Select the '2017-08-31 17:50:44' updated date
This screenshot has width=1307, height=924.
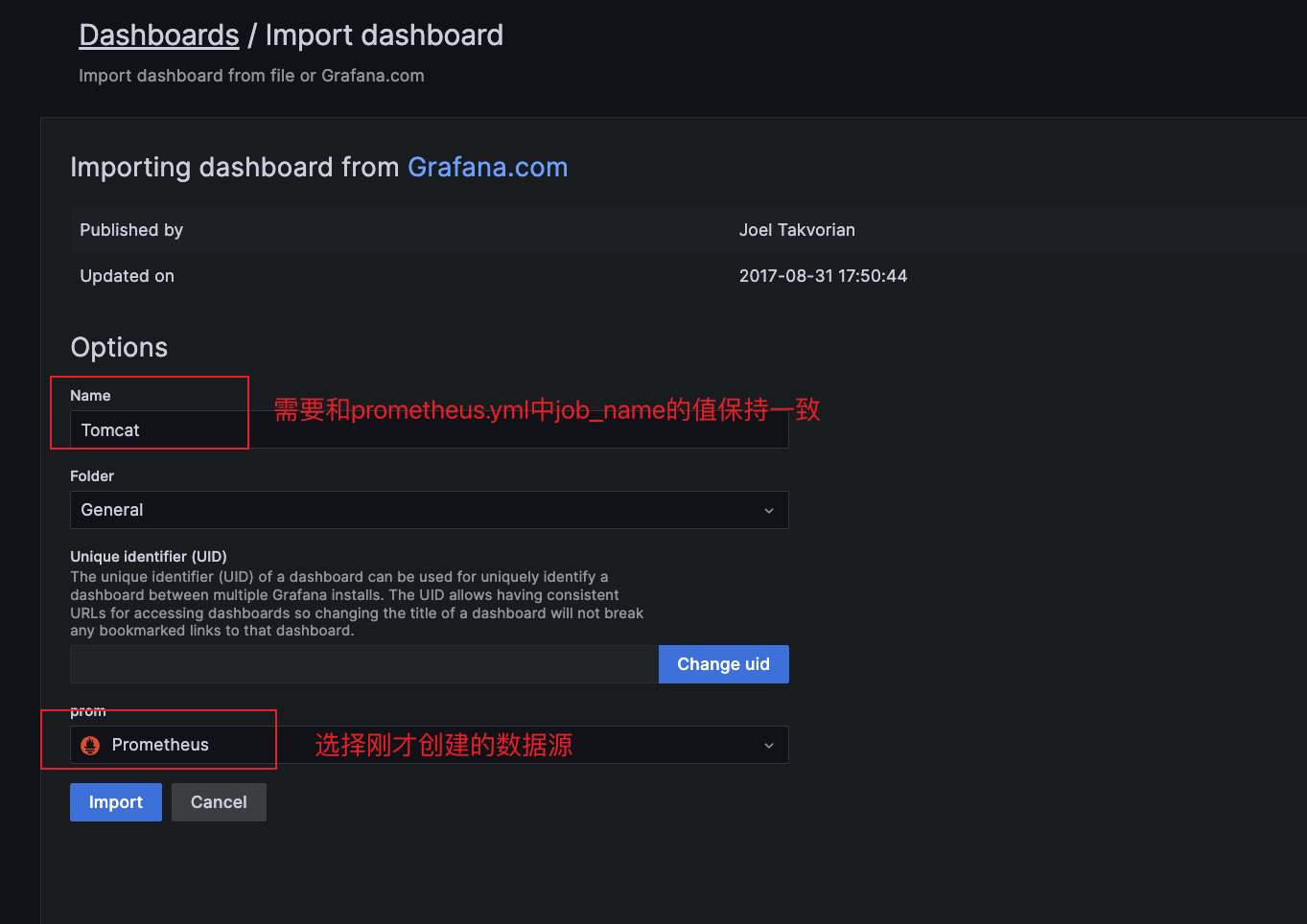(823, 276)
